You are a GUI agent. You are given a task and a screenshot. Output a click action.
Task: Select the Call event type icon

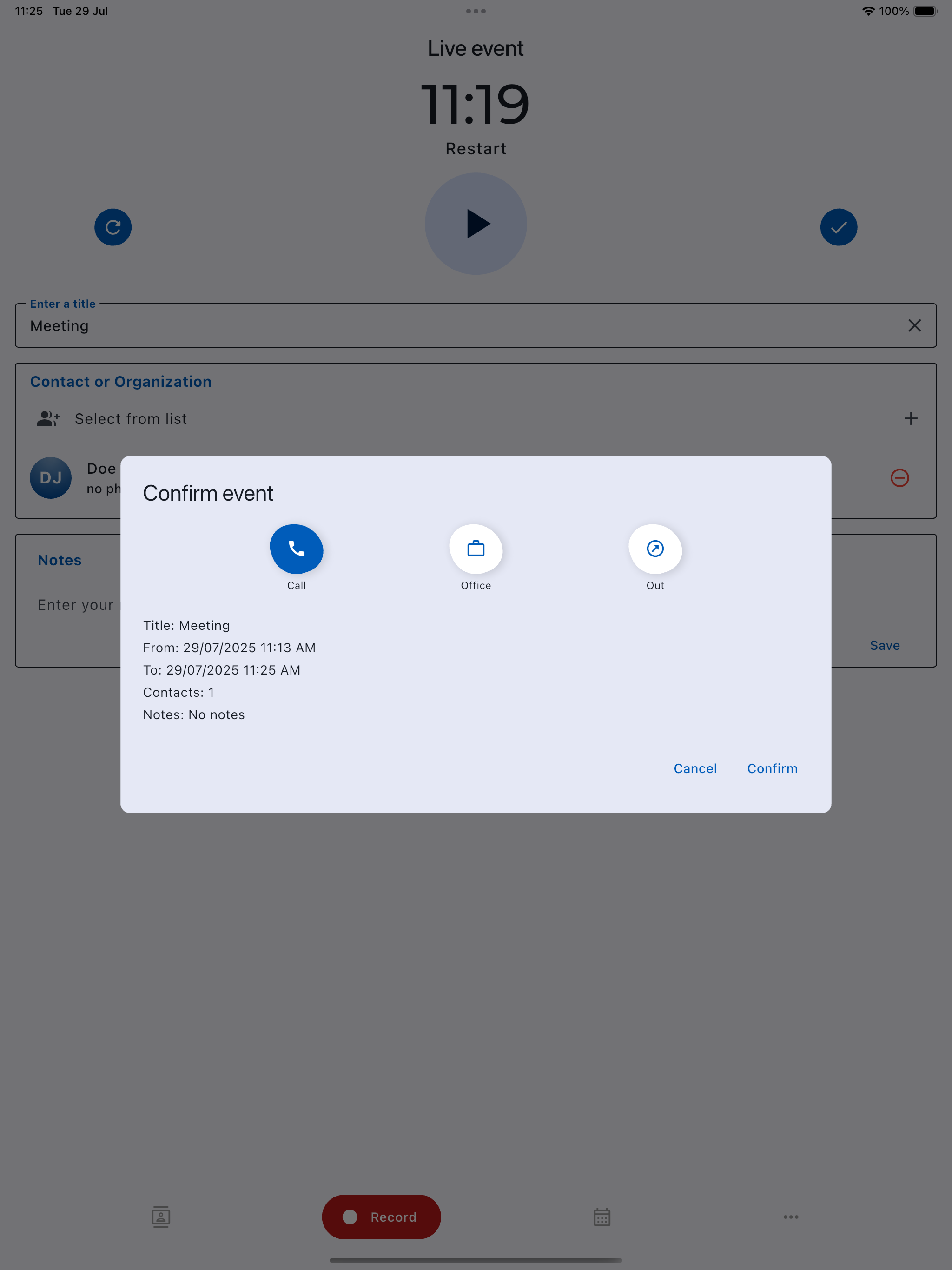click(296, 549)
